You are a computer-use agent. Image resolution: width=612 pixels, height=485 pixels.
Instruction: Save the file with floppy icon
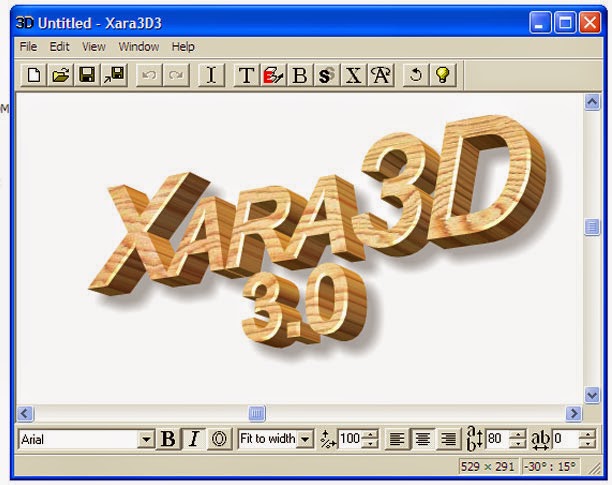[x=87, y=75]
